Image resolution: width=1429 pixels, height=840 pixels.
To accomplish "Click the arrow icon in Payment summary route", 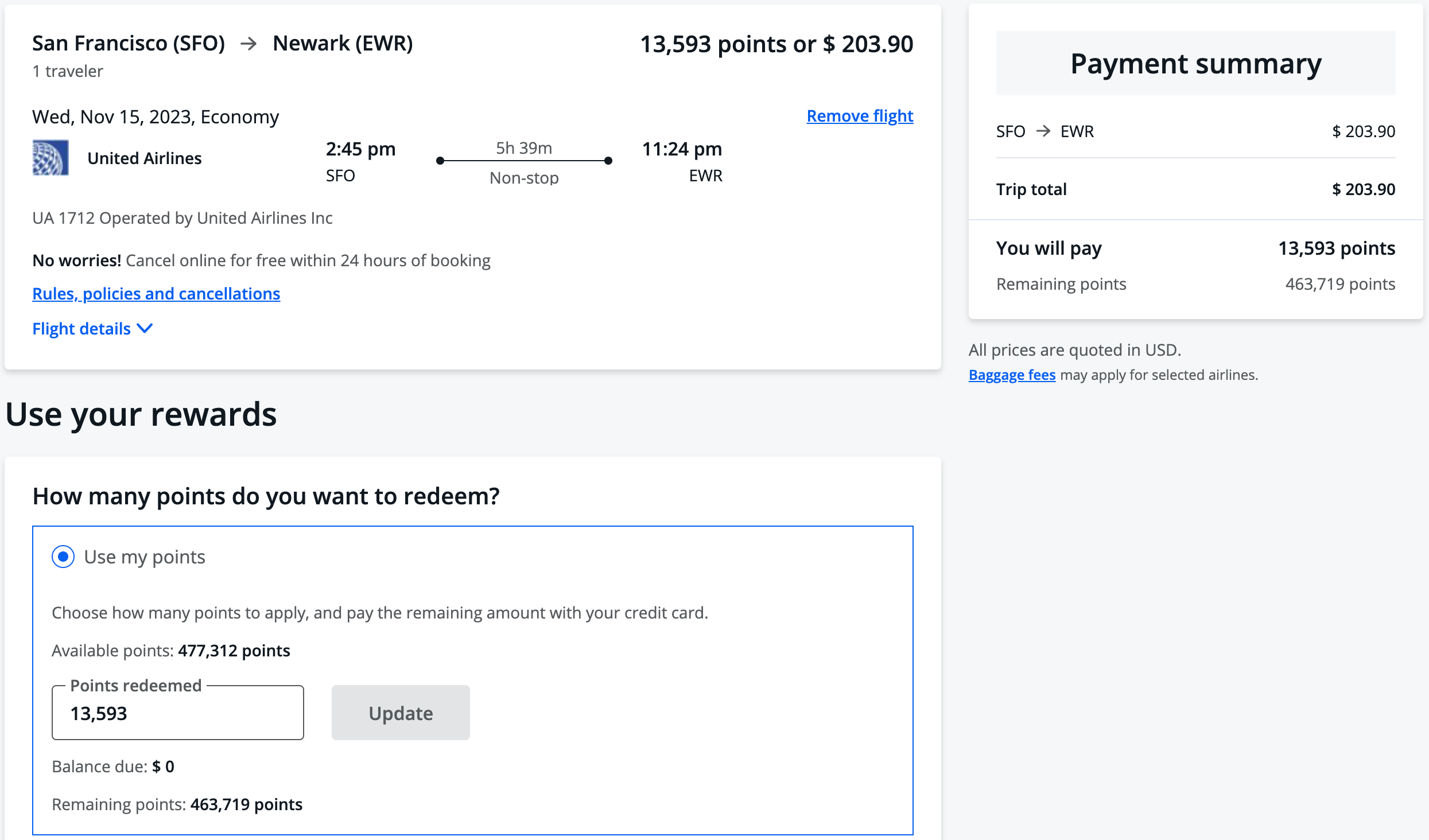I will pos(1043,131).
